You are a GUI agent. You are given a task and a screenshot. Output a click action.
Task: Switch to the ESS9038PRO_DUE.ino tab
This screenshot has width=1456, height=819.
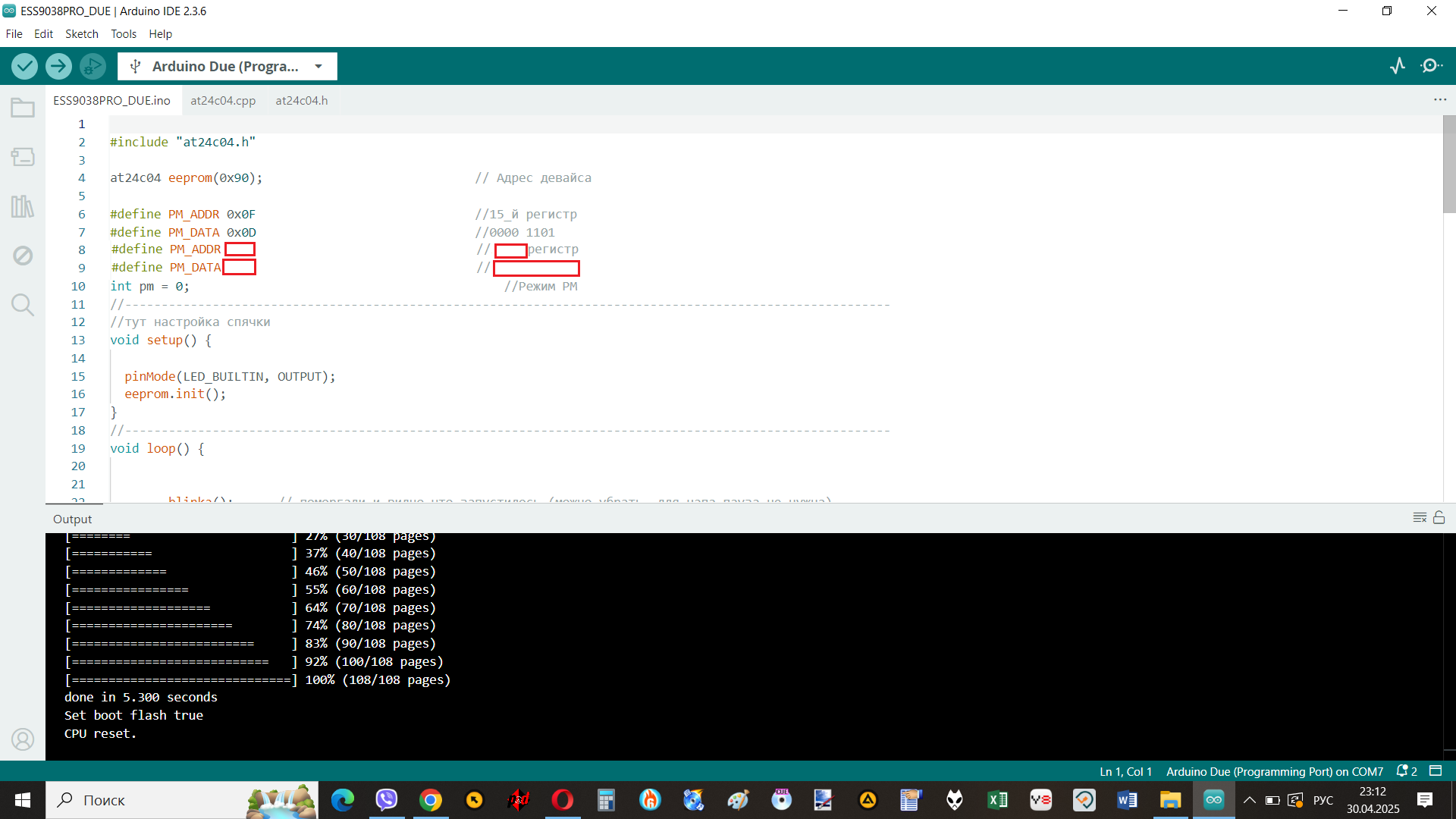[x=112, y=100]
